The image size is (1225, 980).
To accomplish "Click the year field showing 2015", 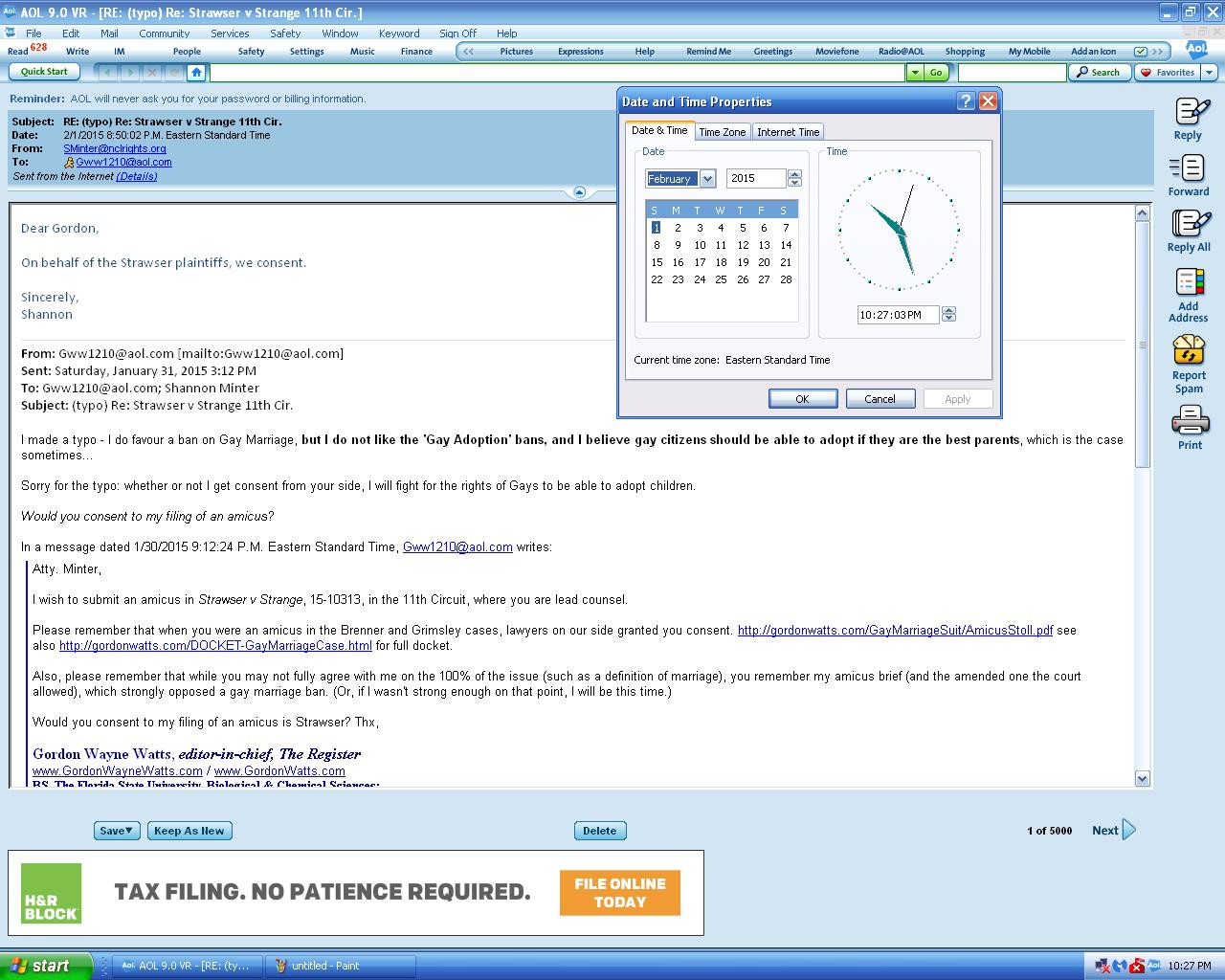I will (x=756, y=179).
